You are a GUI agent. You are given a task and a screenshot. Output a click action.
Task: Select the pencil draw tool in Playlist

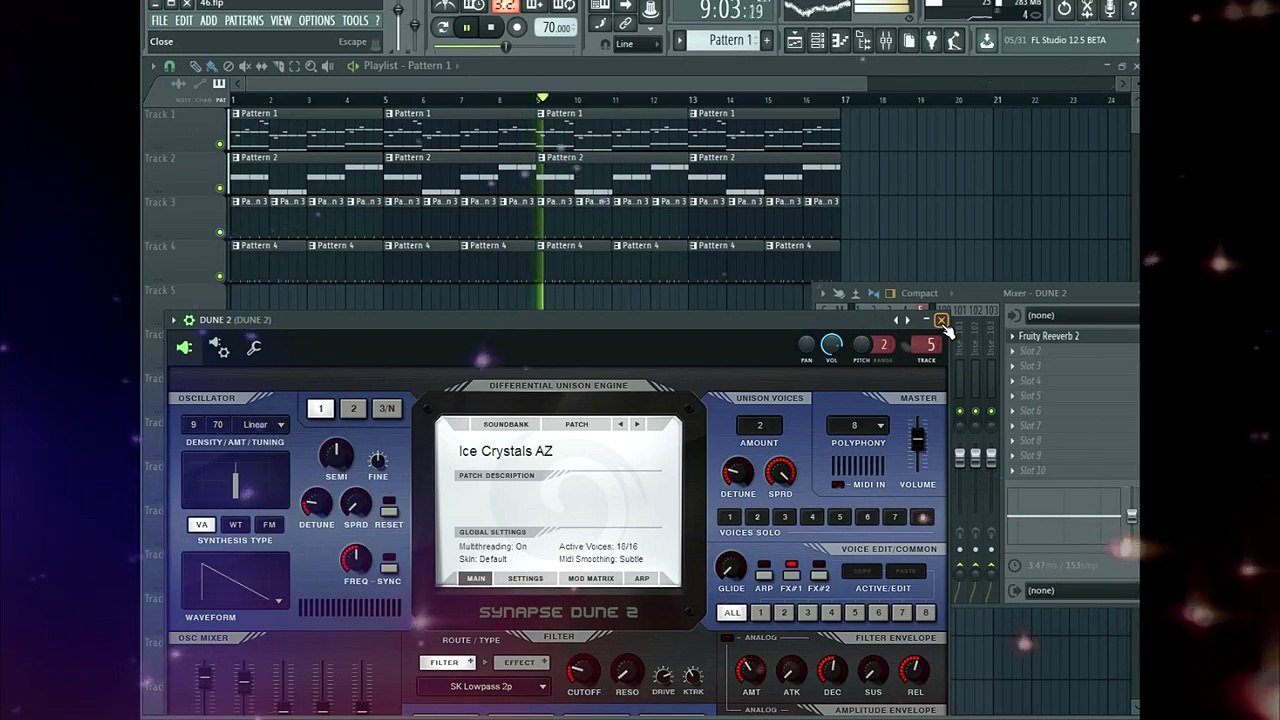pyautogui.click(x=195, y=66)
